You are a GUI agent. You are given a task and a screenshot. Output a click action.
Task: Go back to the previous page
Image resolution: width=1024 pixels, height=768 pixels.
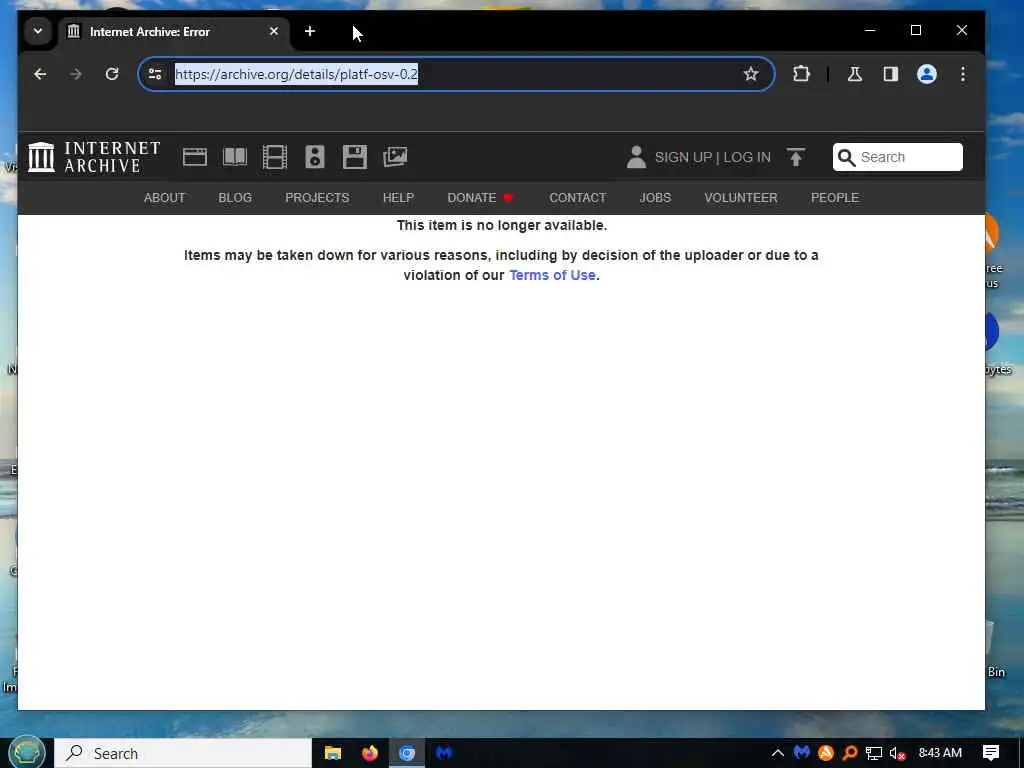click(x=40, y=74)
